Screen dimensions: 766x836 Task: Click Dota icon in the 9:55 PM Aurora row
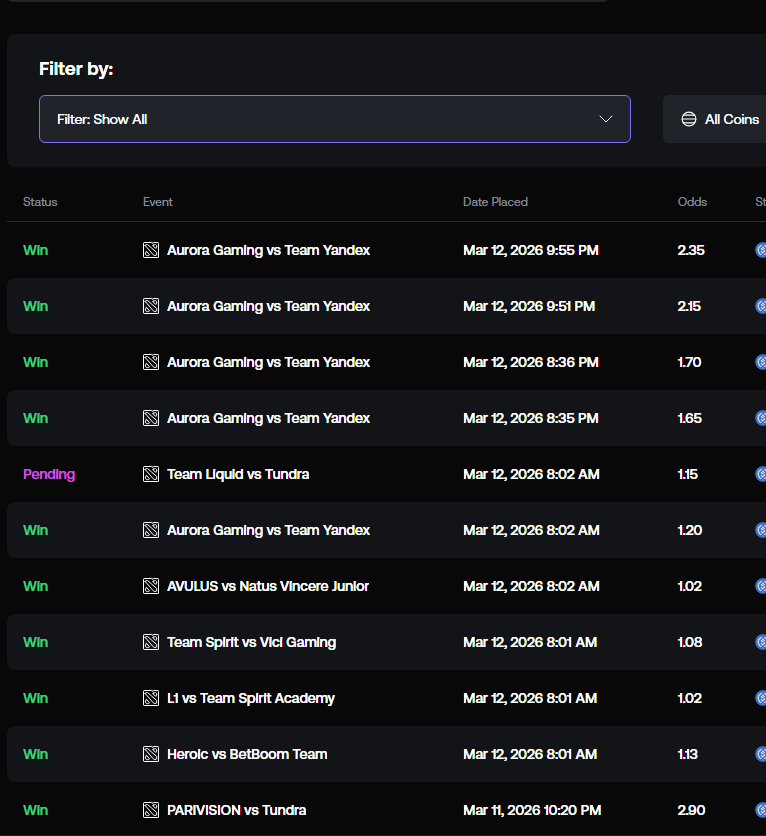[151, 250]
